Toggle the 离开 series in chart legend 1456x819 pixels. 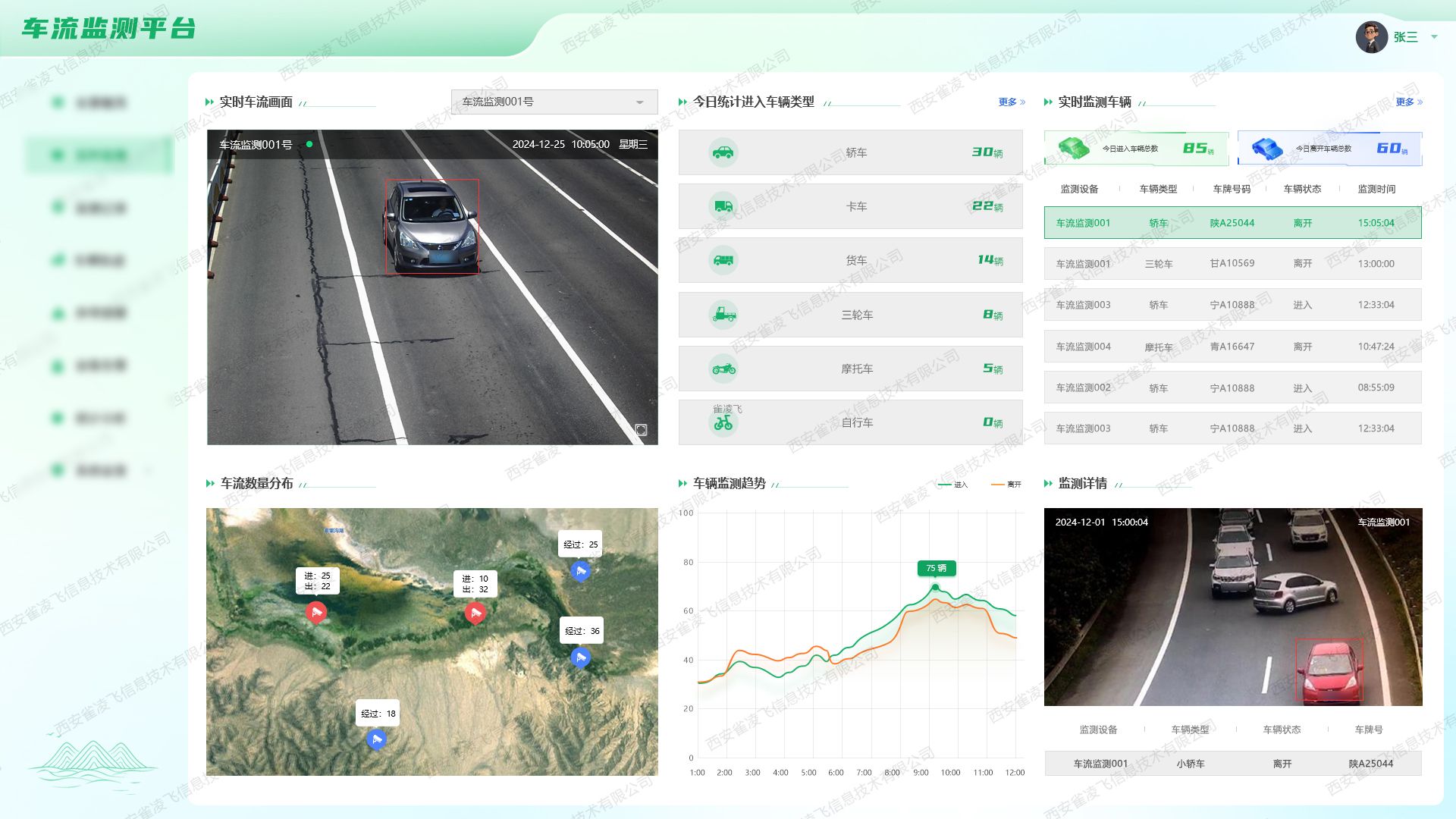[x=1006, y=485]
